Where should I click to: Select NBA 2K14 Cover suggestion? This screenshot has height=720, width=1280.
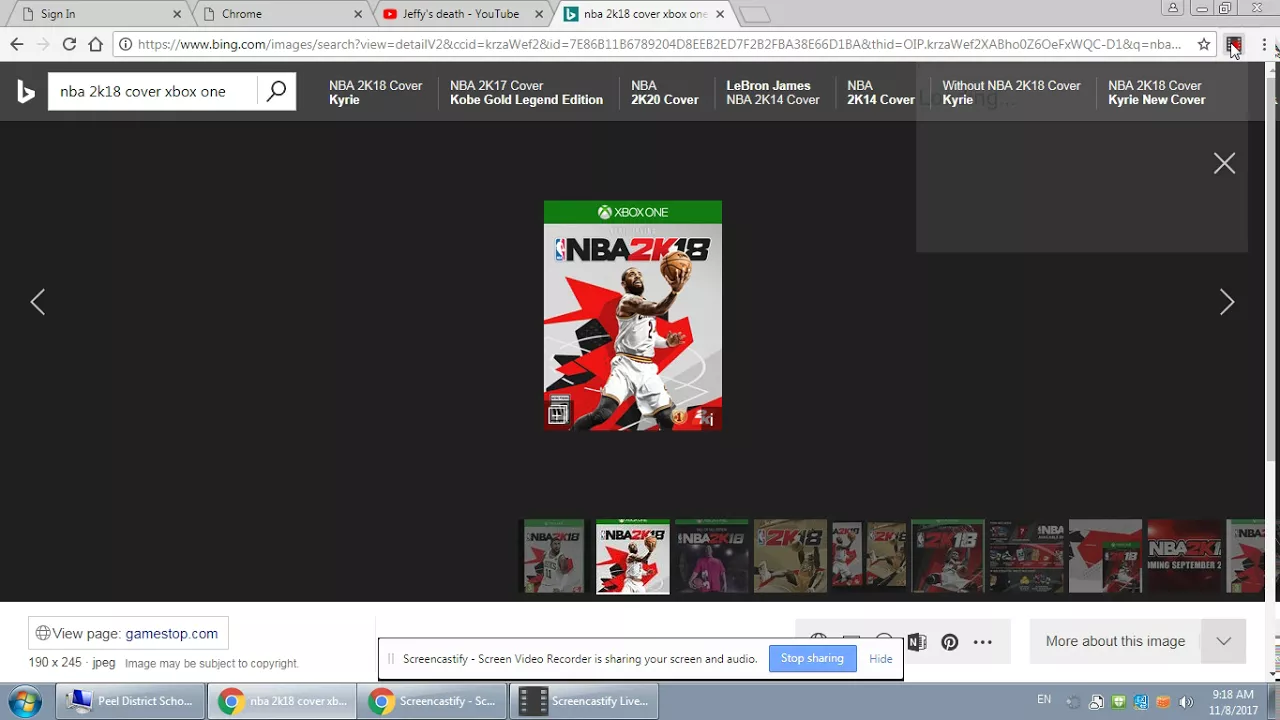[x=881, y=92]
